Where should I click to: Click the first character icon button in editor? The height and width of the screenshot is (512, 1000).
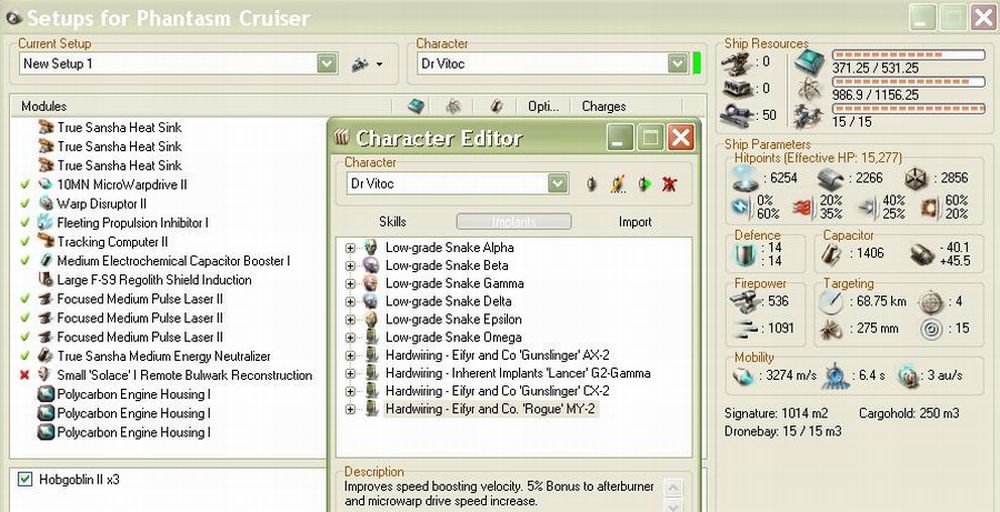591,184
